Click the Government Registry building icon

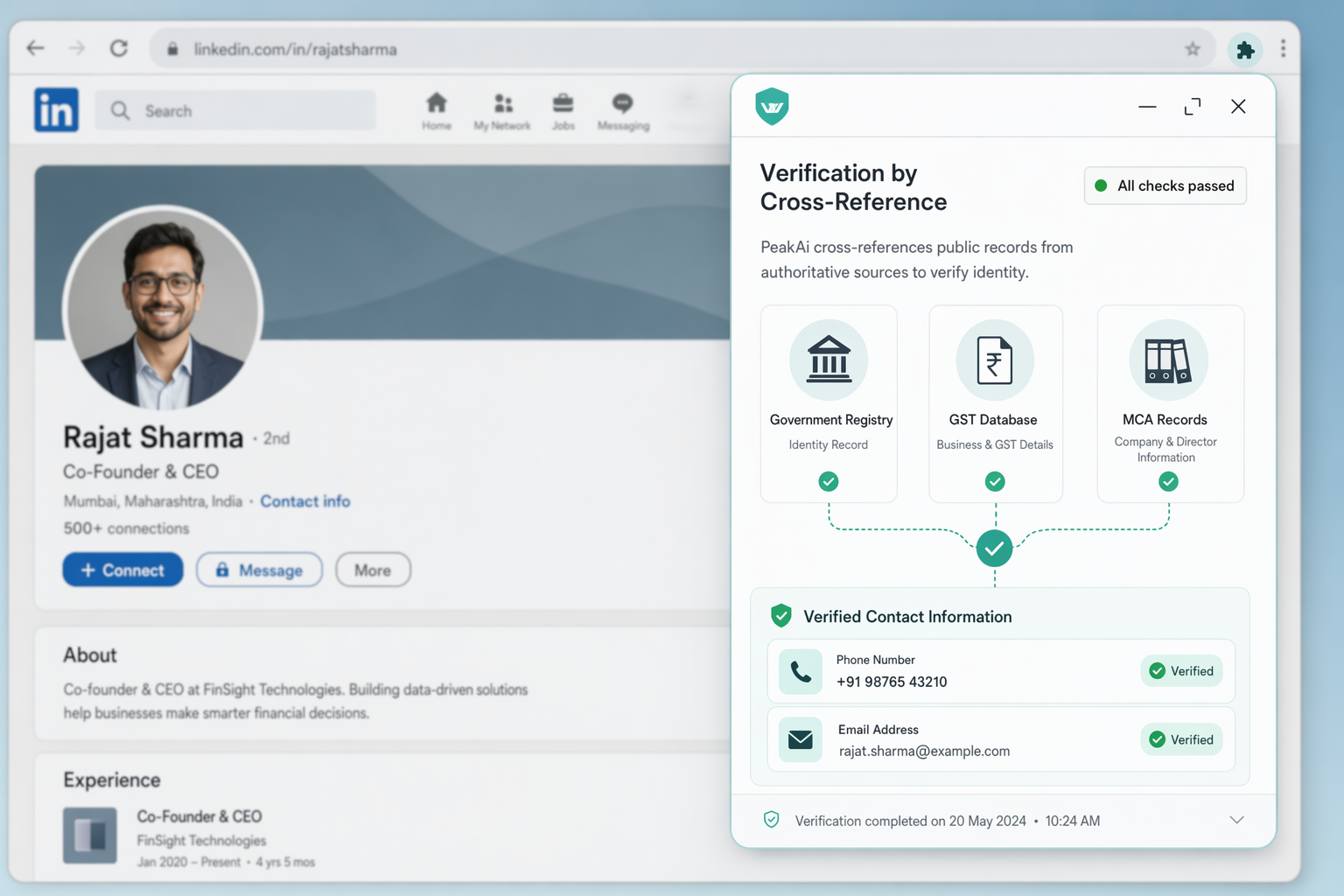click(829, 360)
